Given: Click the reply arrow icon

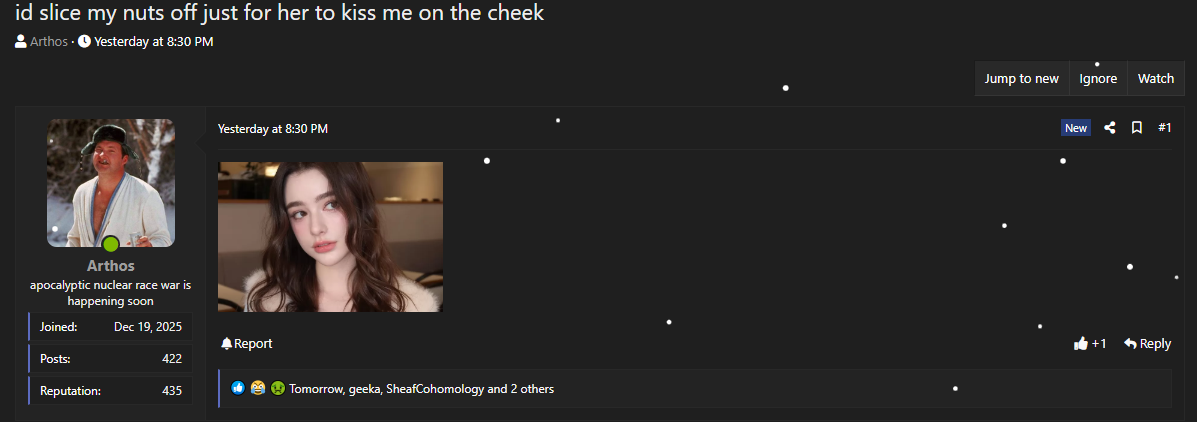Looking at the screenshot, I should pyautogui.click(x=1131, y=343).
